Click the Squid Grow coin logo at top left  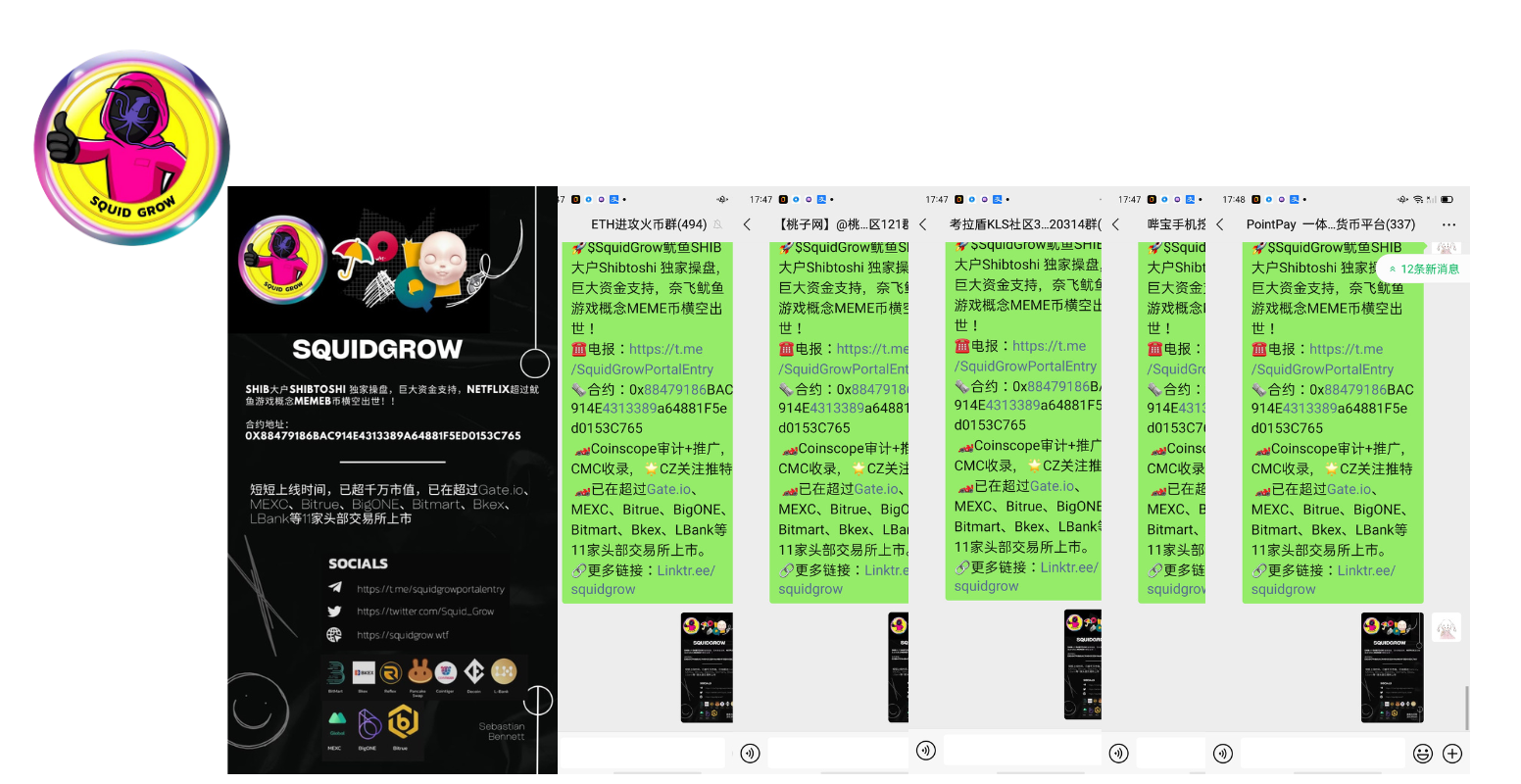click(x=132, y=148)
